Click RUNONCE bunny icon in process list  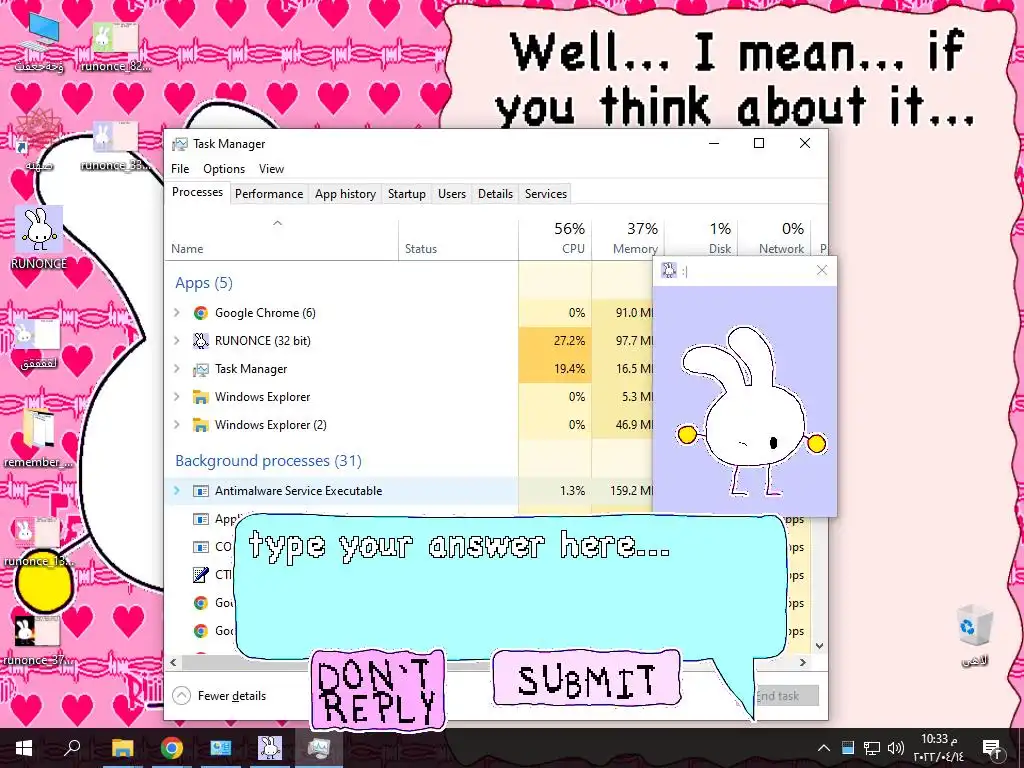(x=200, y=341)
